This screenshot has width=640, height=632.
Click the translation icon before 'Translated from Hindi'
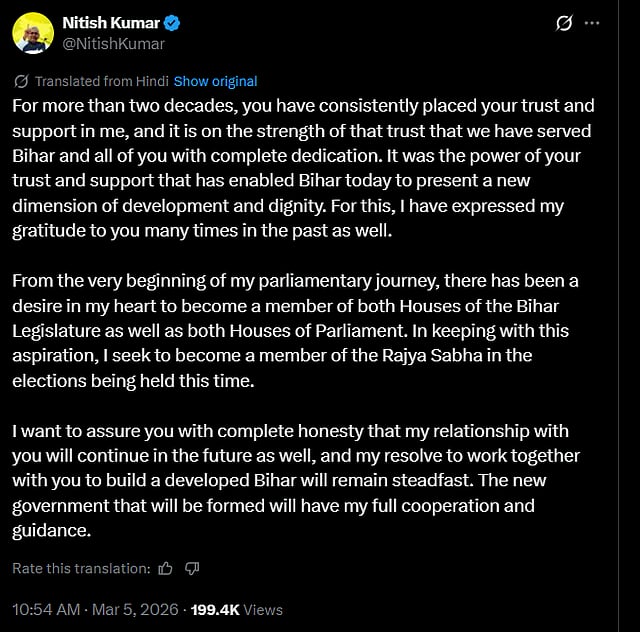coord(22,81)
